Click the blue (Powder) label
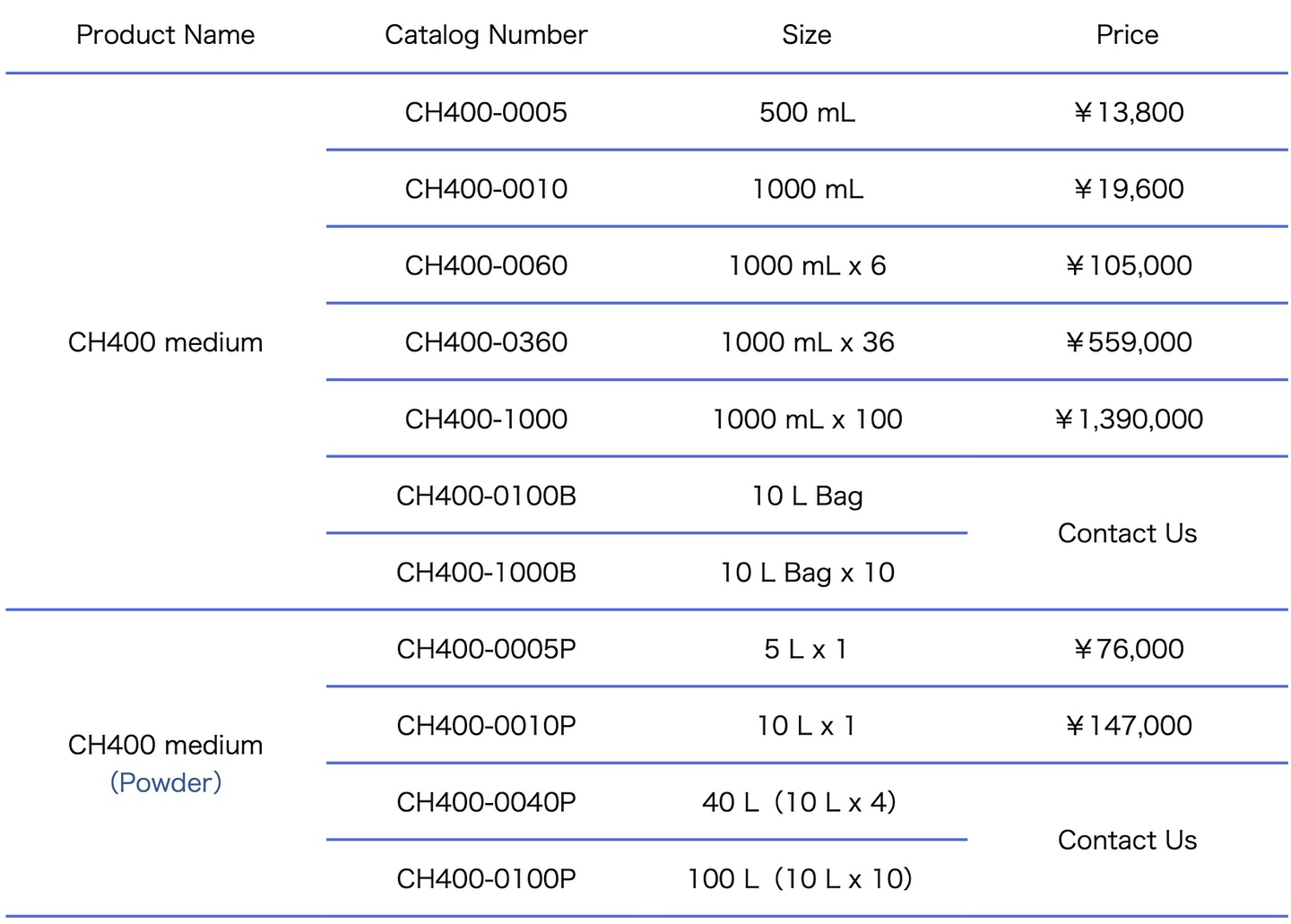Image resolution: width=1291 pixels, height=924 pixels. click(x=165, y=782)
